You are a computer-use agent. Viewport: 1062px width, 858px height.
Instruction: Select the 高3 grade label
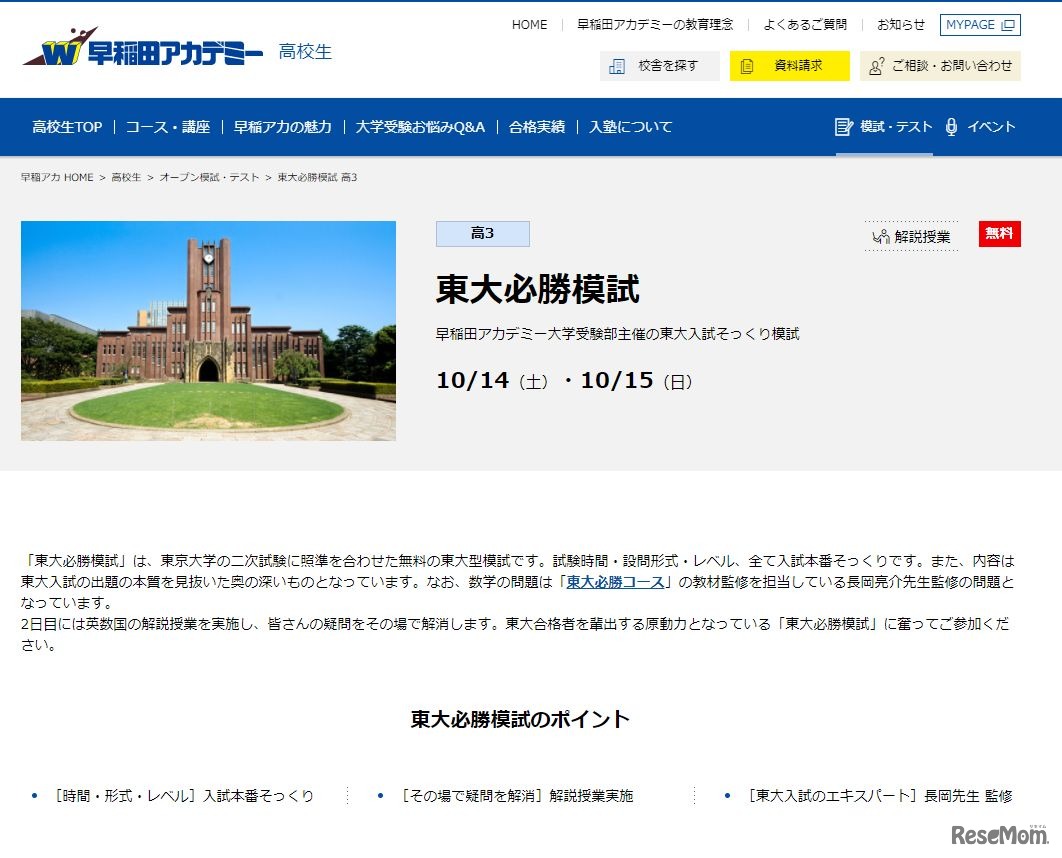[482, 233]
